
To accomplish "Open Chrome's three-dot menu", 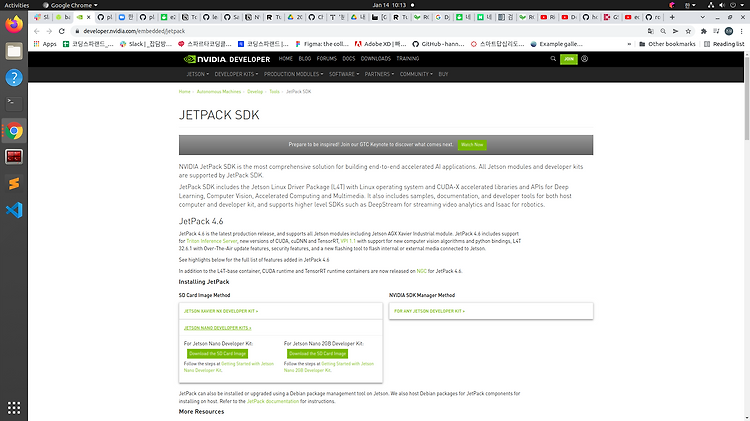I will click(741, 31).
